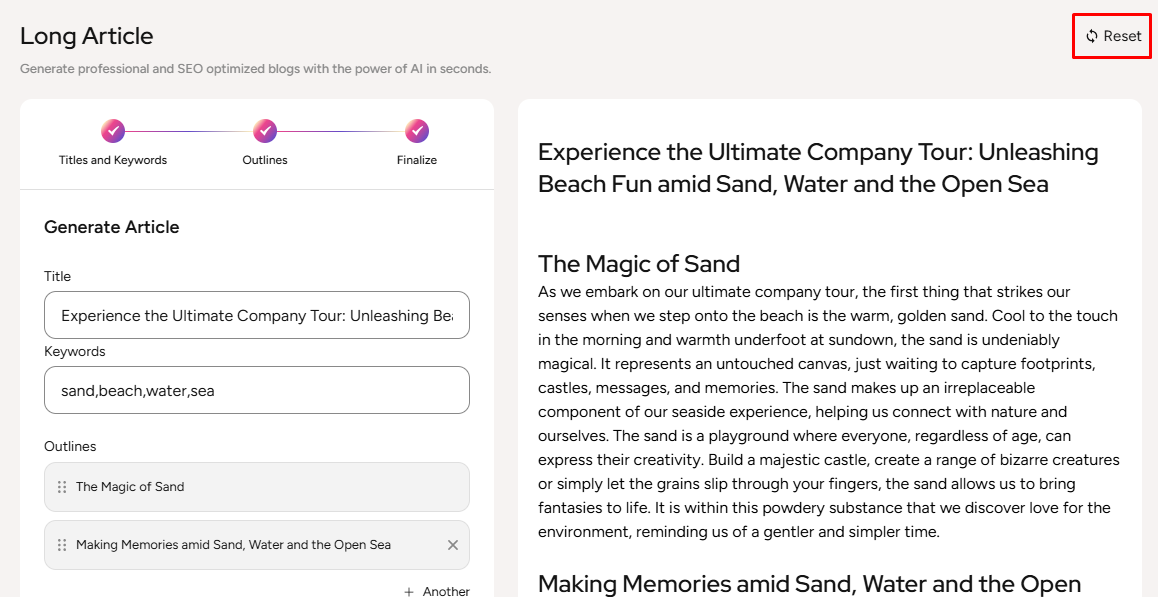The width and height of the screenshot is (1158, 597).
Task: Click The Magic of Sand heading in article preview
Action: click(x=639, y=264)
